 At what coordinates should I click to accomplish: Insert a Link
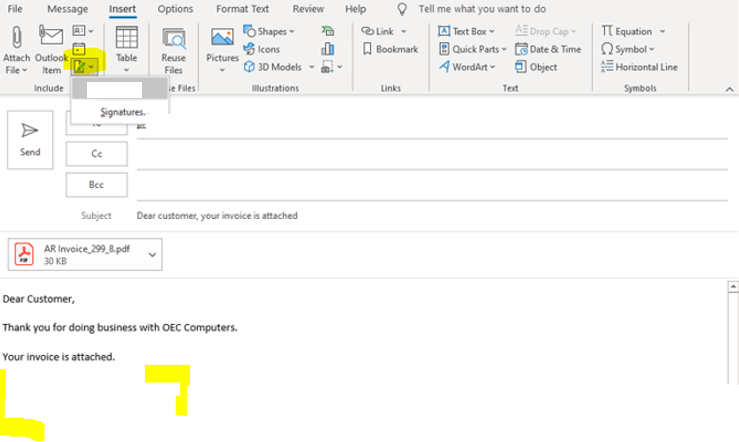coord(378,31)
